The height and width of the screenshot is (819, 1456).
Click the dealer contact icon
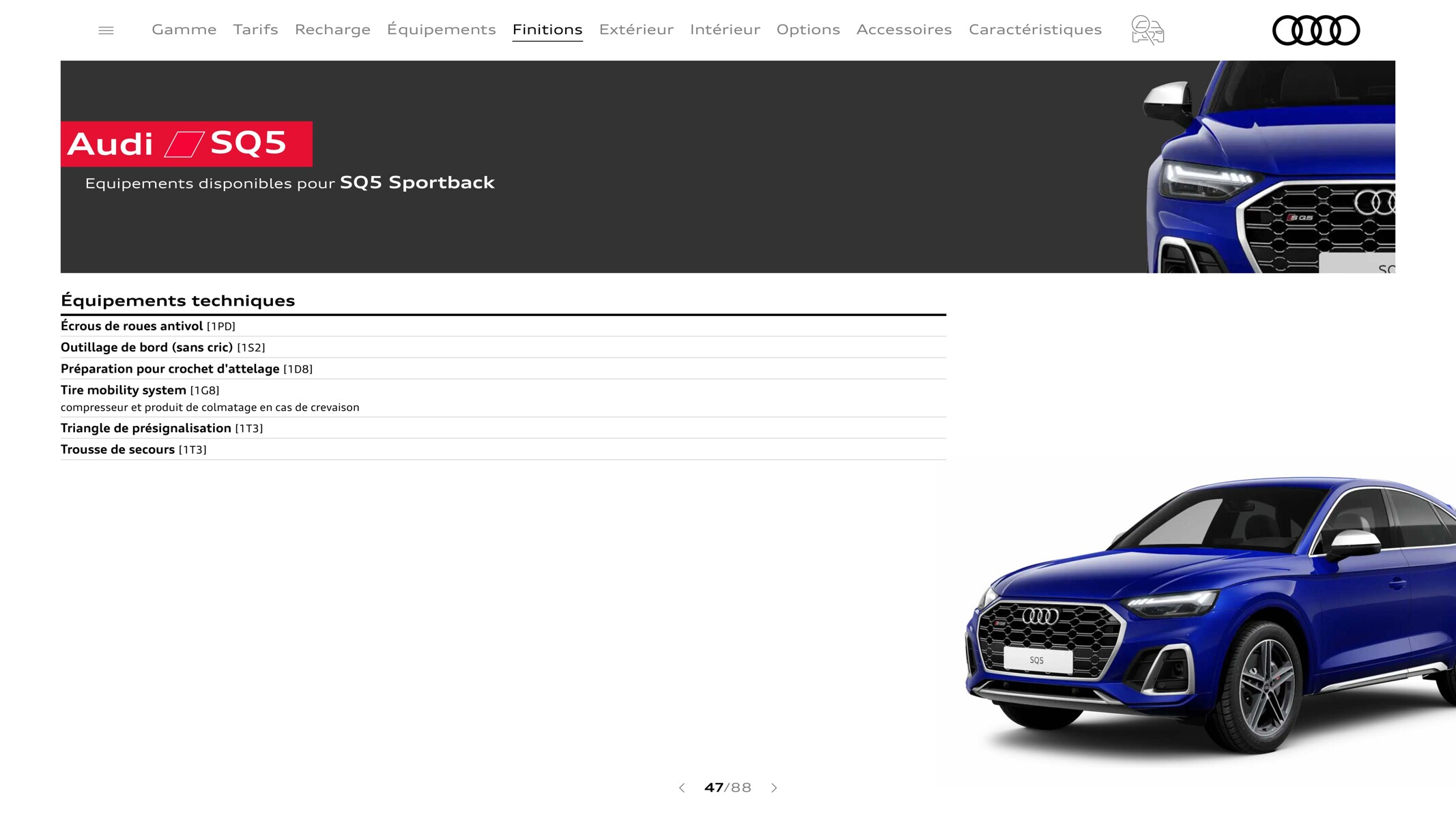(x=1147, y=30)
